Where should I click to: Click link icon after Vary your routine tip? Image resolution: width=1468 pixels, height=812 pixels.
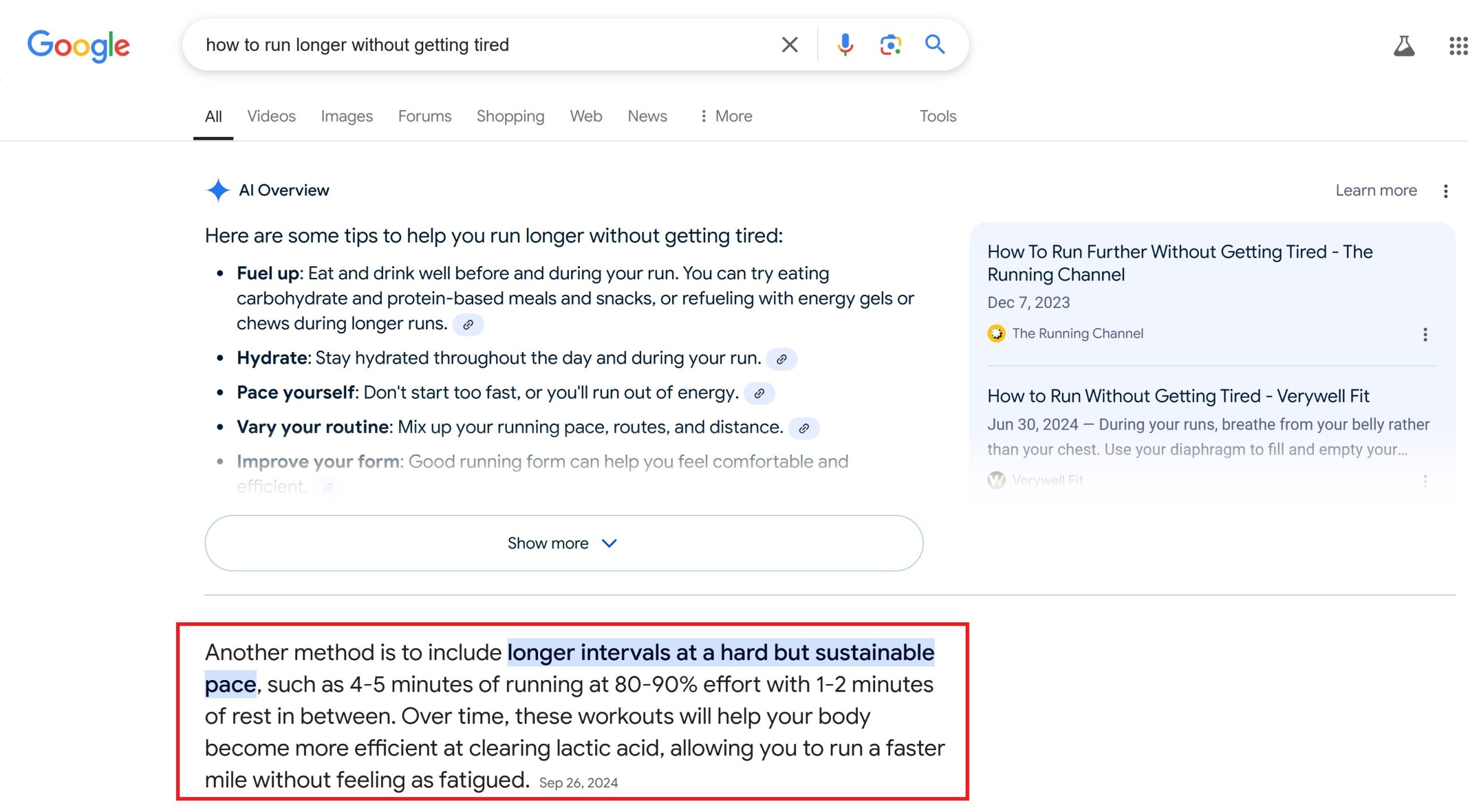804,428
